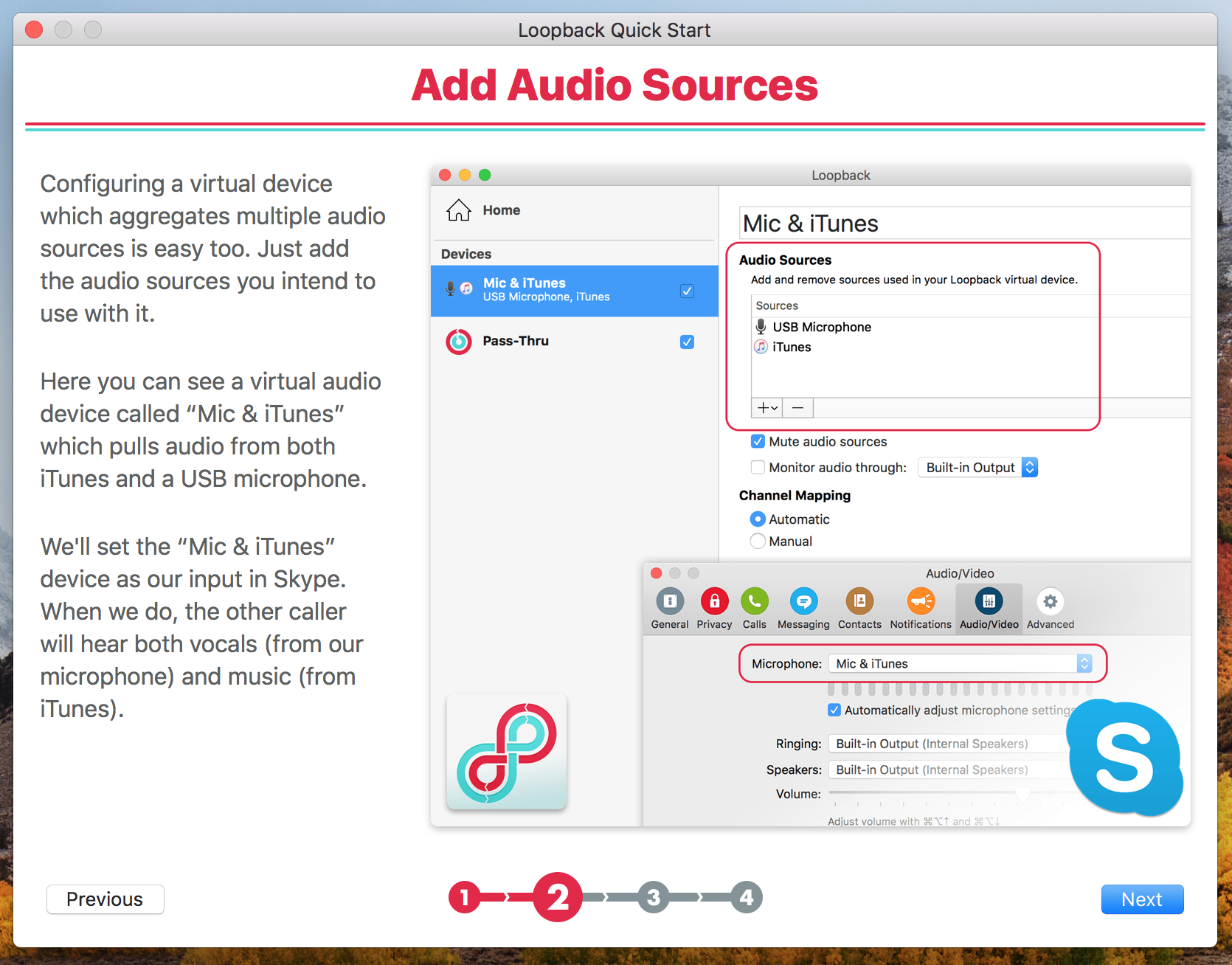Select the Mic & iTunes device row

pyautogui.click(x=574, y=291)
